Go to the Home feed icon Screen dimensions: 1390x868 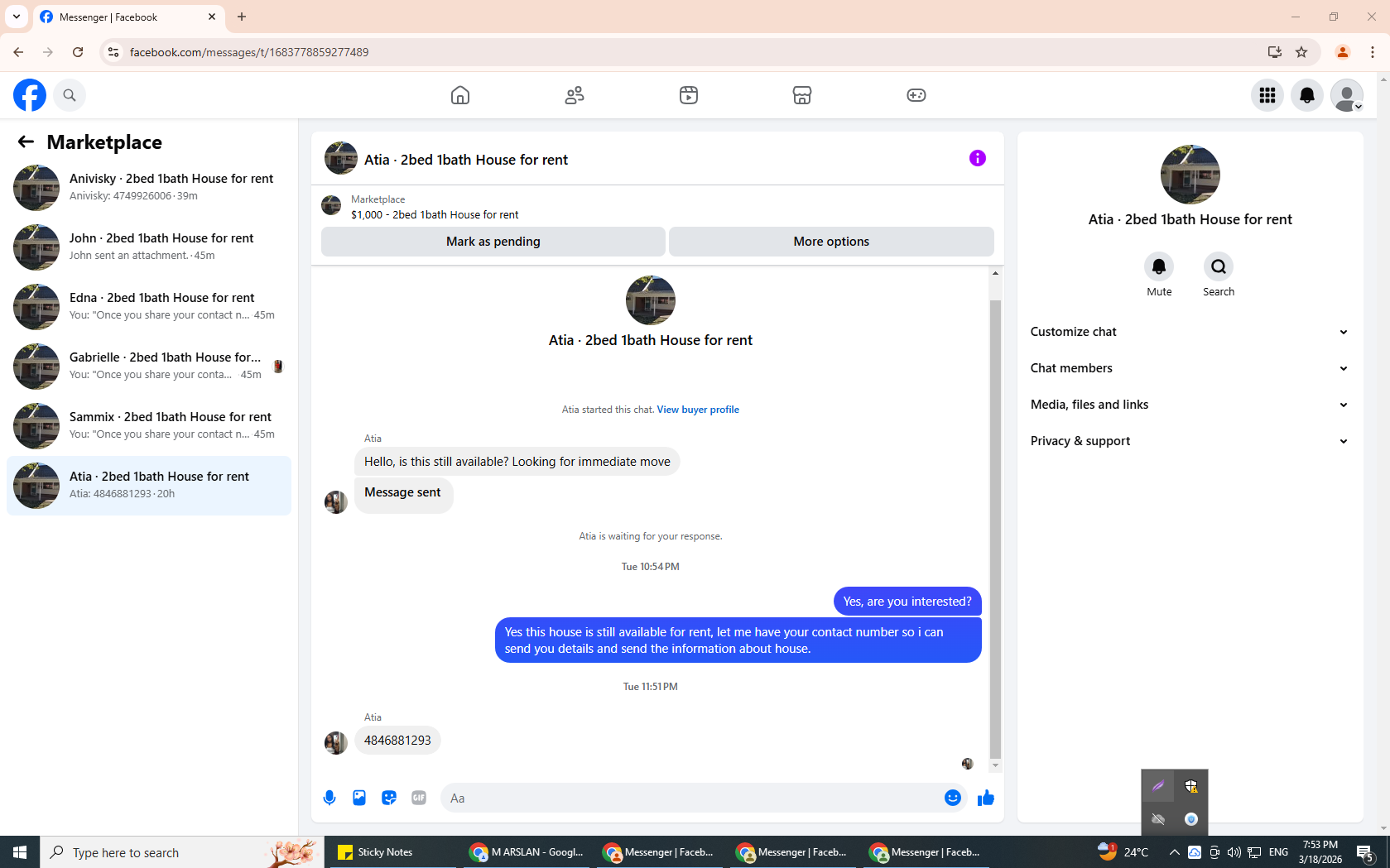pyautogui.click(x=460, y=95)
